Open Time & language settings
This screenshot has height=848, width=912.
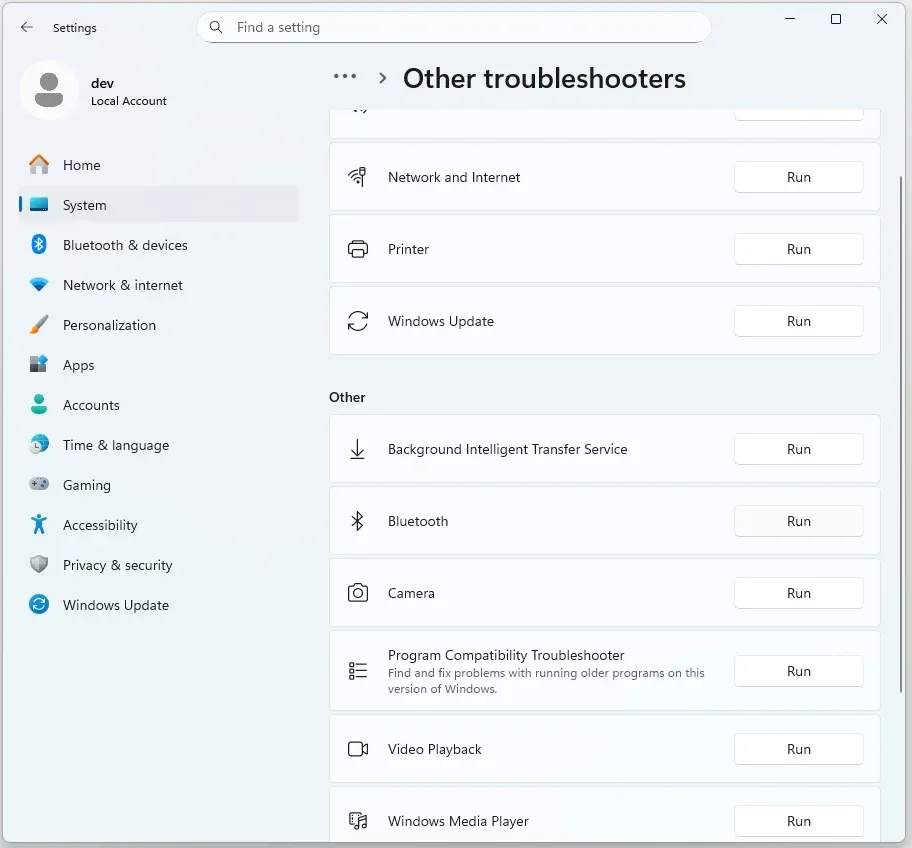coord(159,445)
